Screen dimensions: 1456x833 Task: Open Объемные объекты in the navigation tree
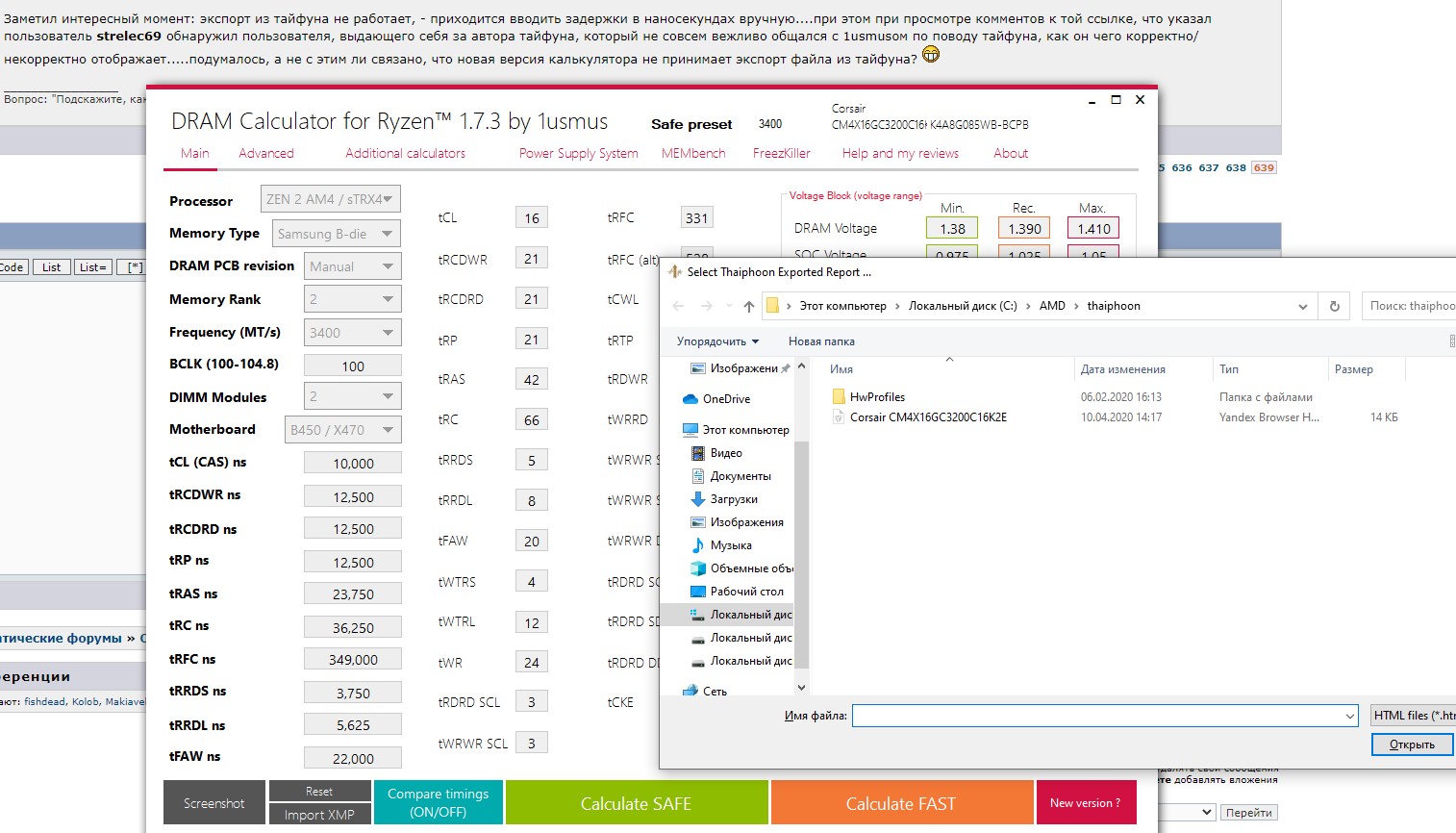pos(741,568)
